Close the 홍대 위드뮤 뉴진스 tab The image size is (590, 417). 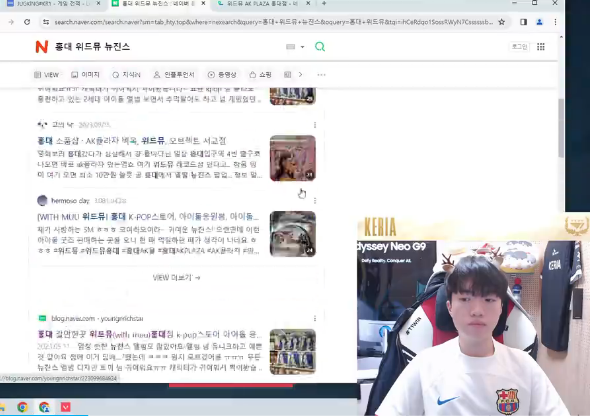click(203, 3)
